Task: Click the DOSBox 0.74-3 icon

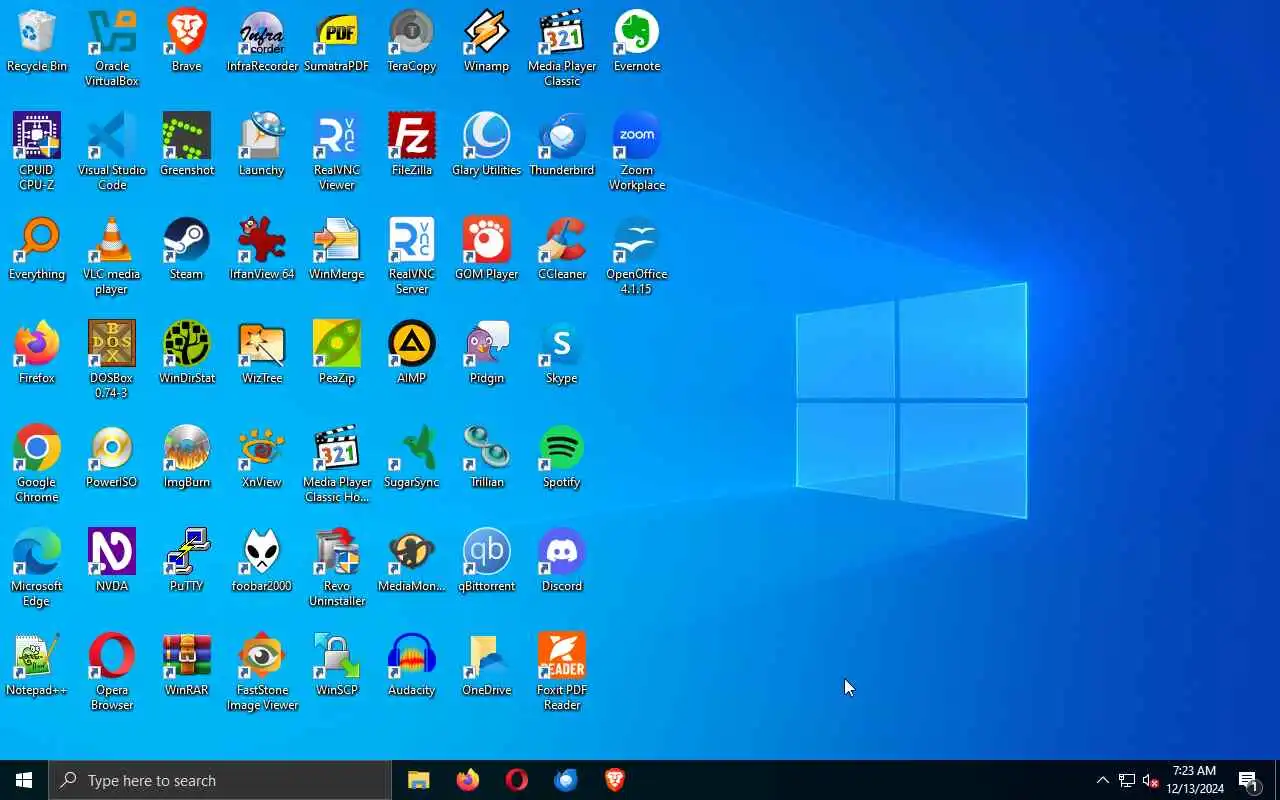Action: click(112, 361)
